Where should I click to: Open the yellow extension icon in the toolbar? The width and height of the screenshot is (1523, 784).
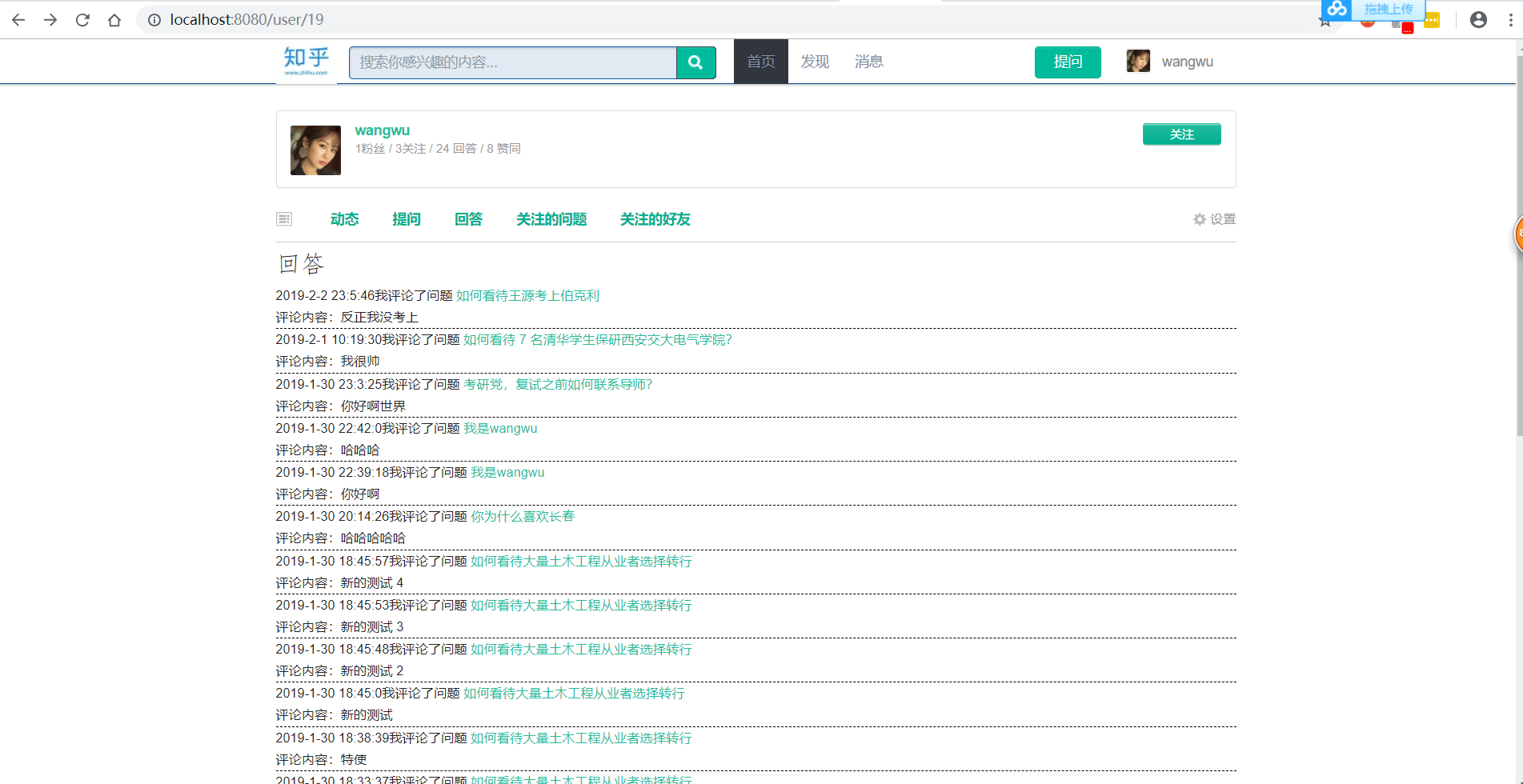1432,20
